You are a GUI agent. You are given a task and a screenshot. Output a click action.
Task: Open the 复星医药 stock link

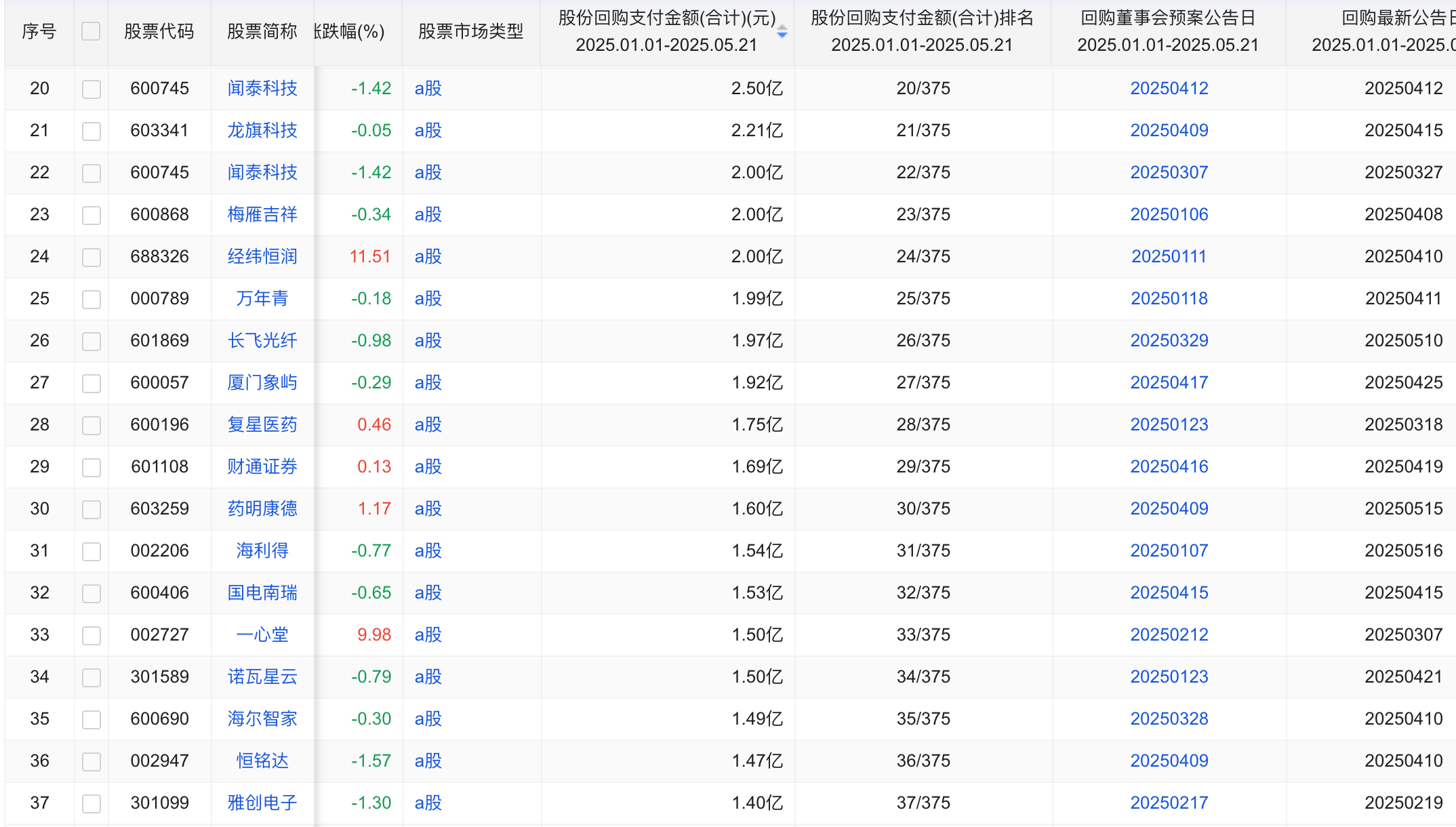click(x=262, y=424)
